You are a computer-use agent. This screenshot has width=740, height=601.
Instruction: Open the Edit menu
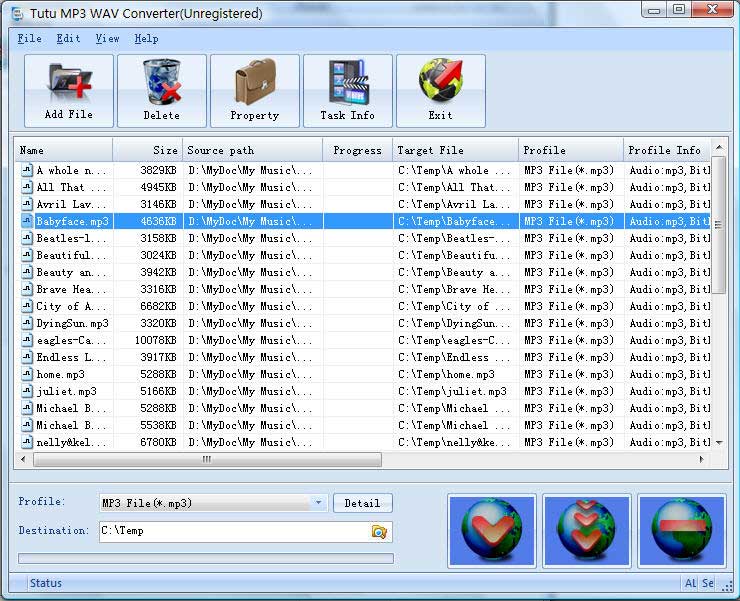tap(68, 39)
